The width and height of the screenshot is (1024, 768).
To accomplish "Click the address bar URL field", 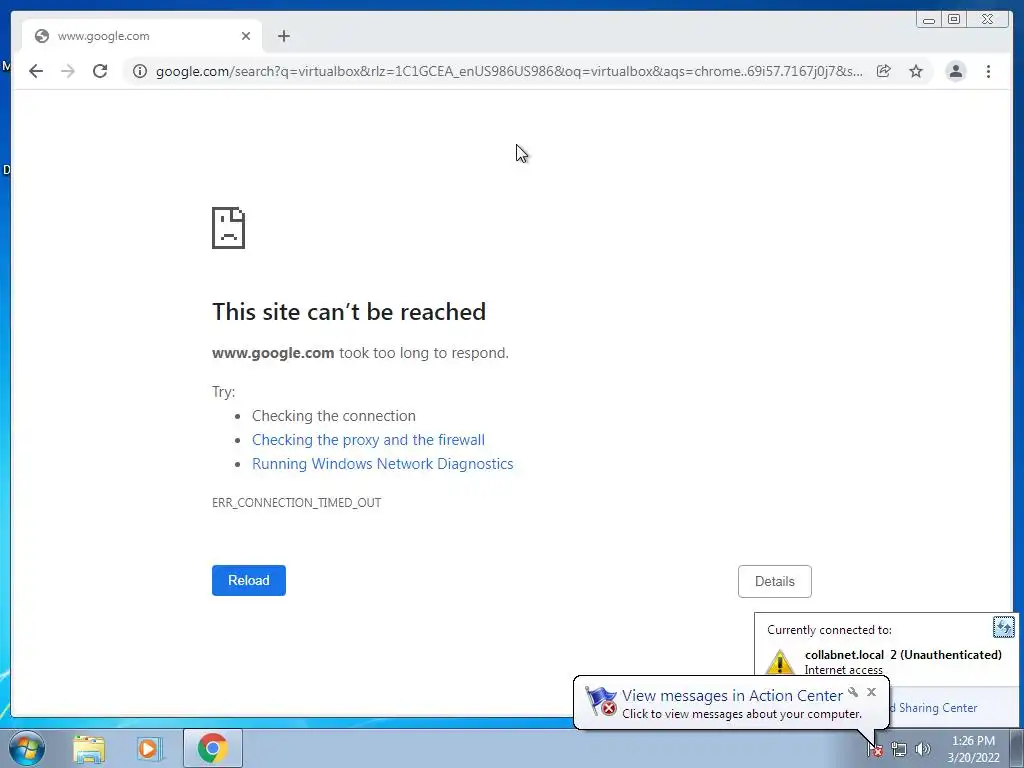I will [509, 71].
